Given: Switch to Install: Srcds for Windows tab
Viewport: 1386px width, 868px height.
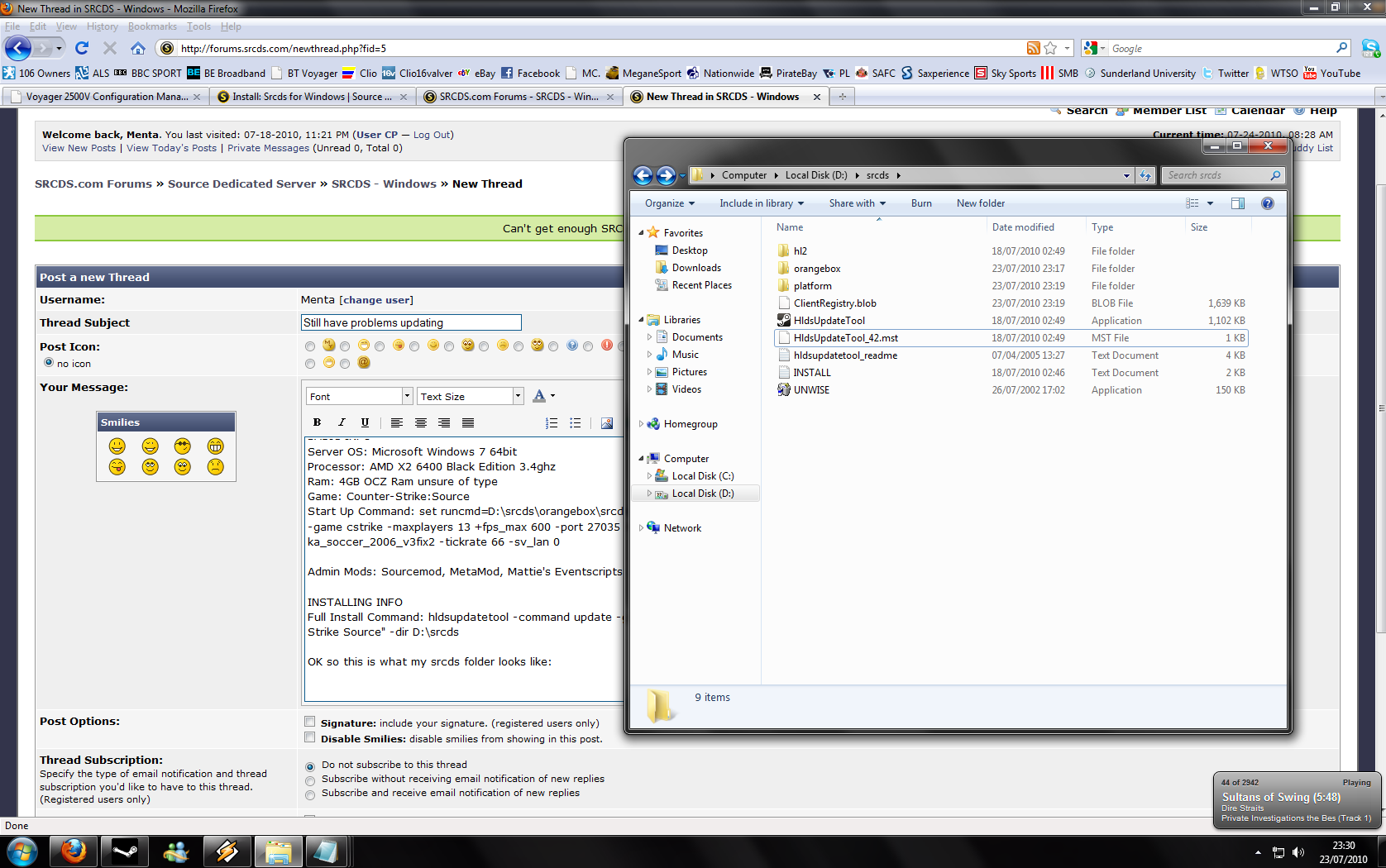Looking at the screenshot, I should pos(306,97).
